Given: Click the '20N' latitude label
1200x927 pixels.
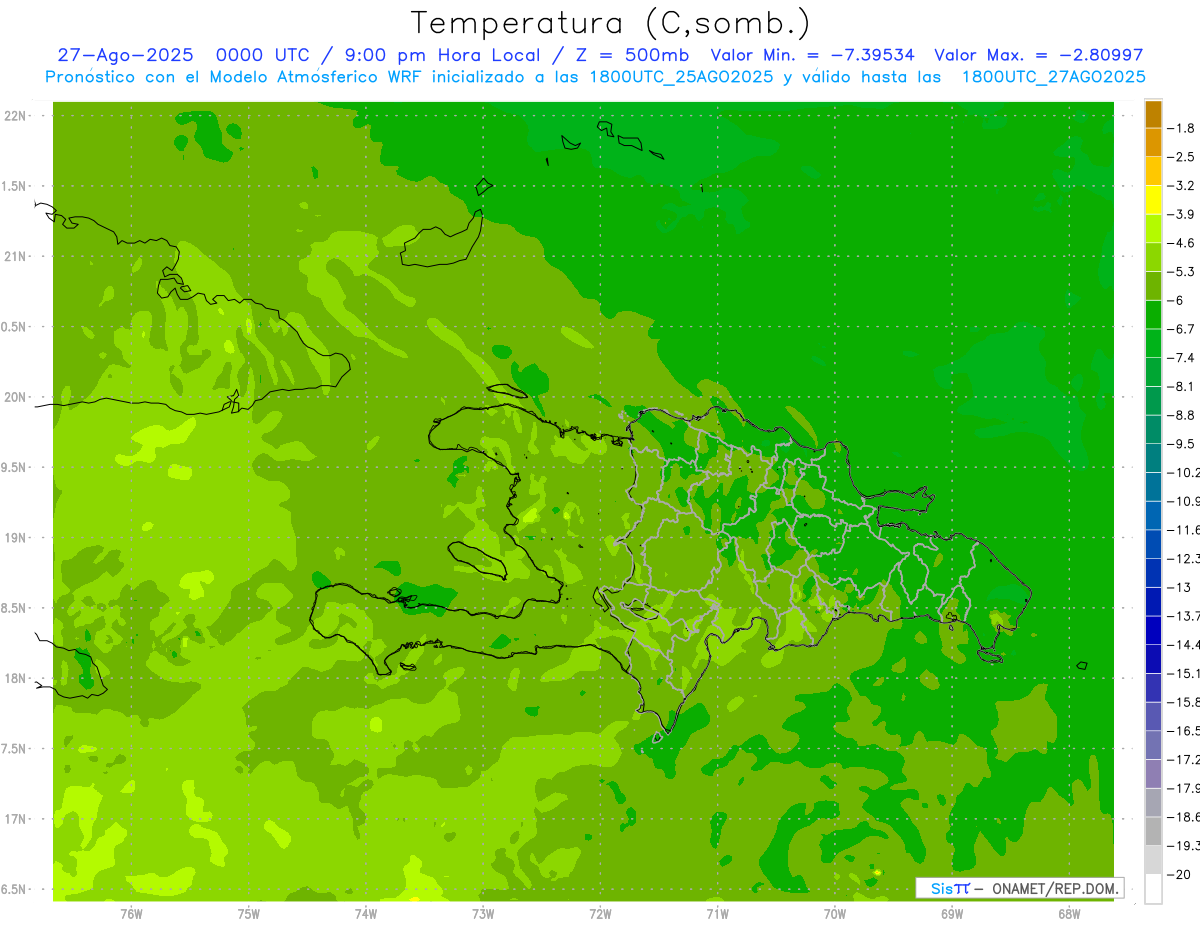Looking at the screenshot, I should (x=15, y=397).
